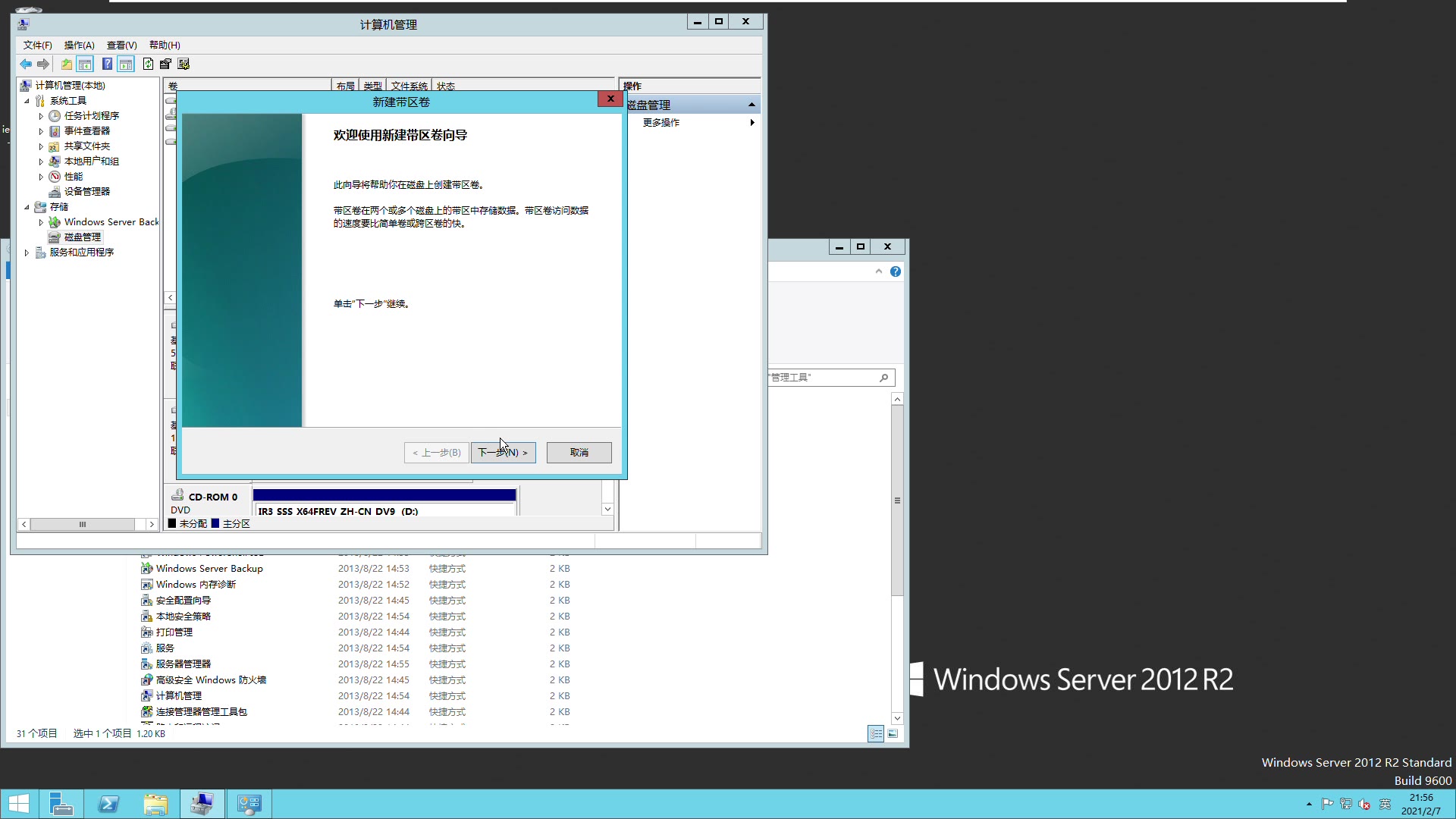Select the 计算机管理(本地) root node
Image resolution: width=1456 pixels, height=819 pixels.
click(x=70, y=86)
